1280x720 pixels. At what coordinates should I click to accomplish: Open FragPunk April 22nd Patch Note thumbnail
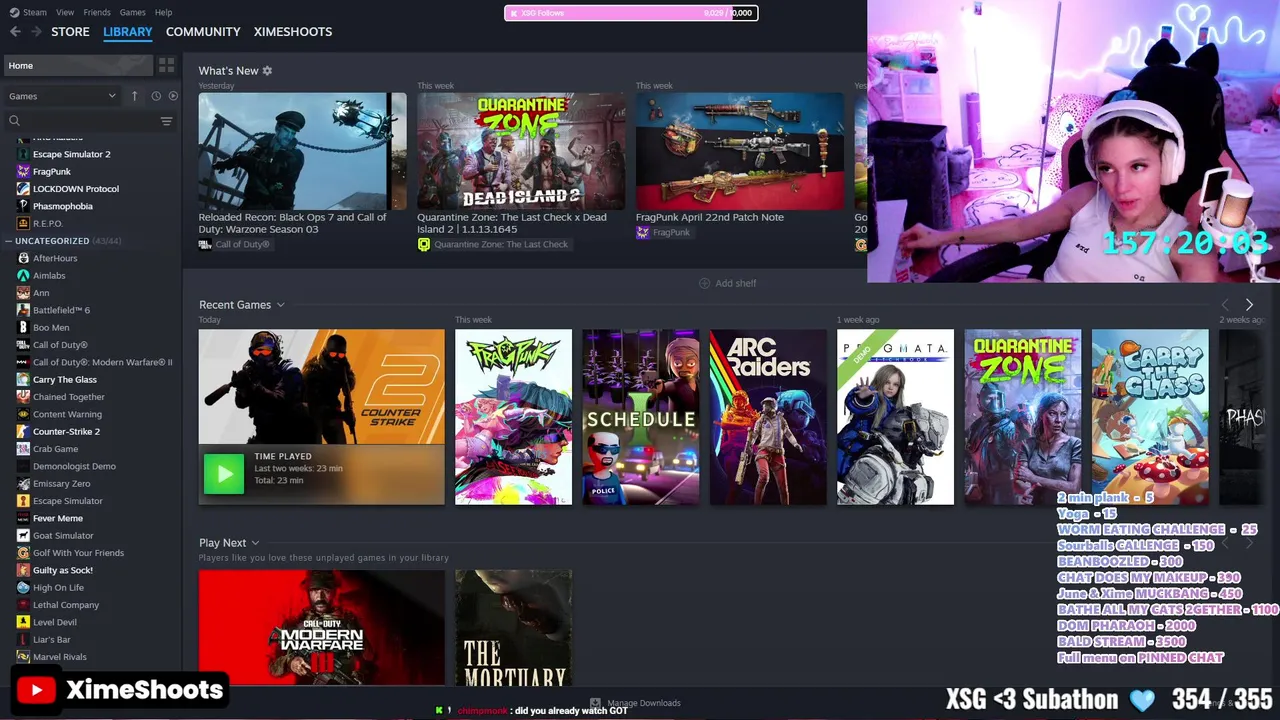(740, 151)
